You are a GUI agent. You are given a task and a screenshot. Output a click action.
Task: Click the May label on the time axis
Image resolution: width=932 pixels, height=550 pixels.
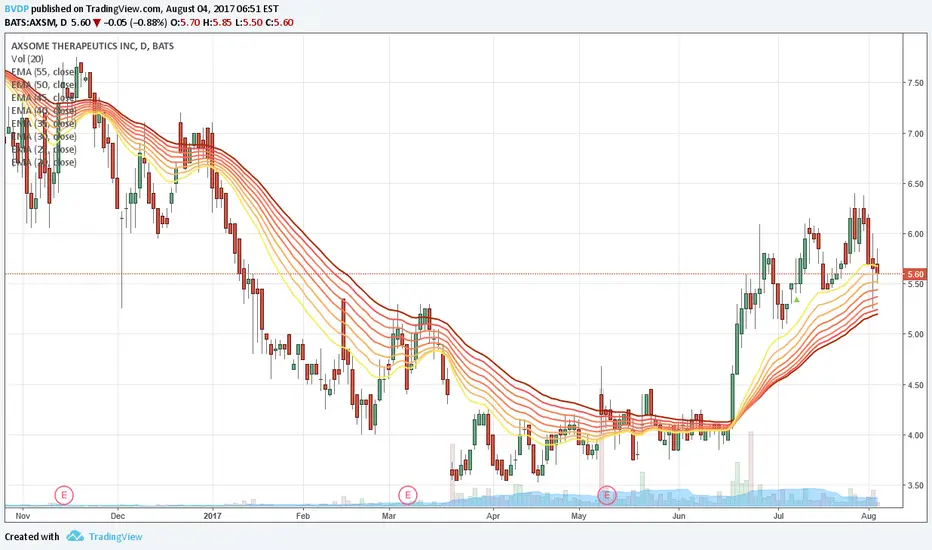pyautogui.click(x=579, y=516)
